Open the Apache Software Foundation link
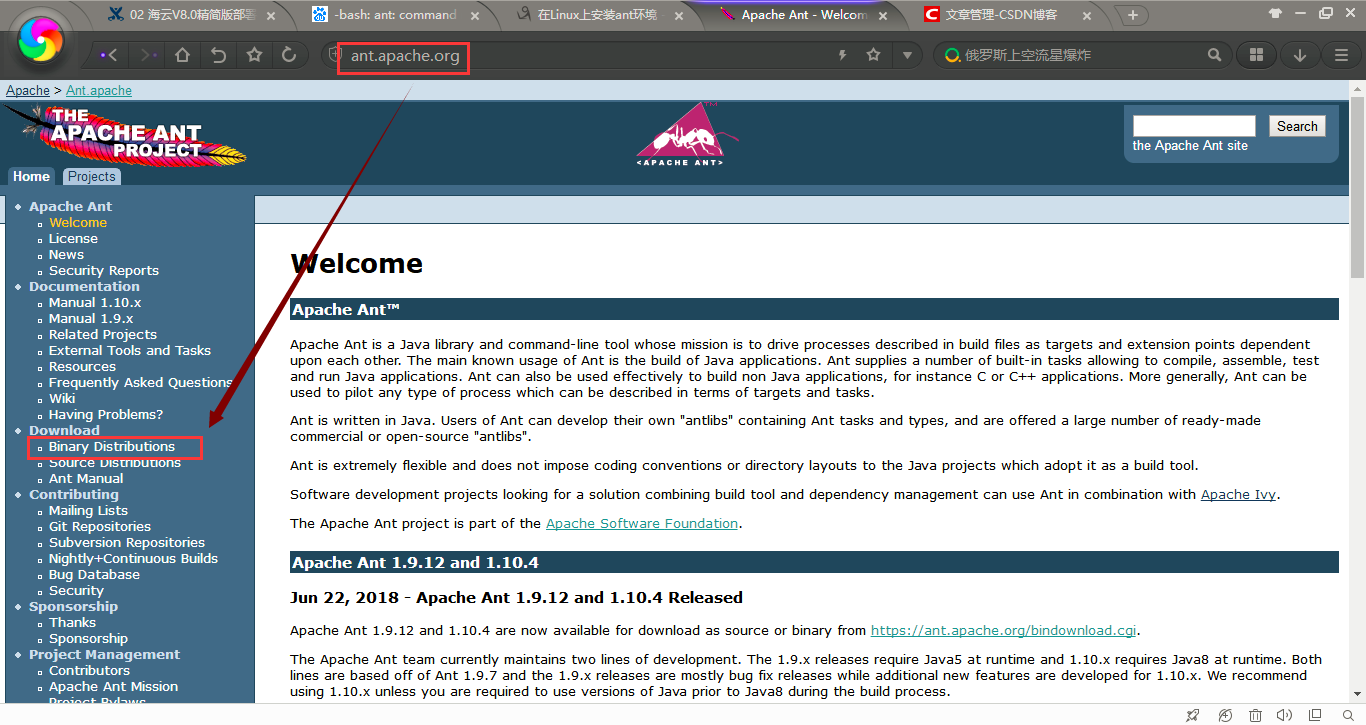This screenshot has height=725, width=1366. tap(642, 524)
